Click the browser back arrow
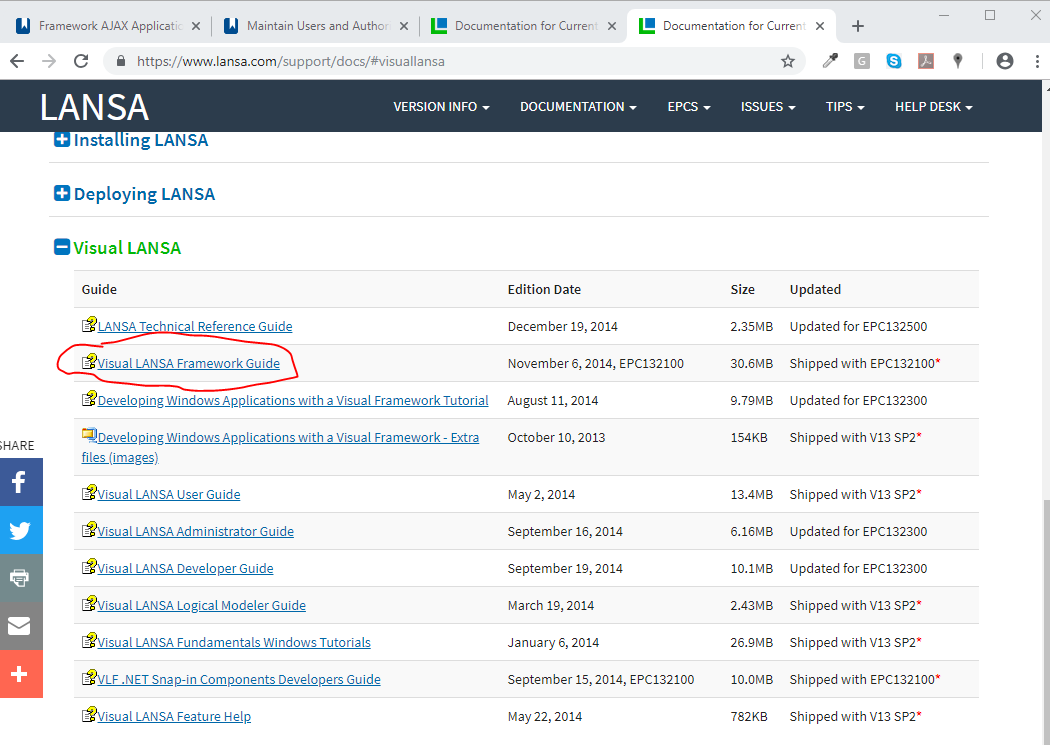Image resolution: width=1050 pixels, height=745 pixels. coord(18,61)
